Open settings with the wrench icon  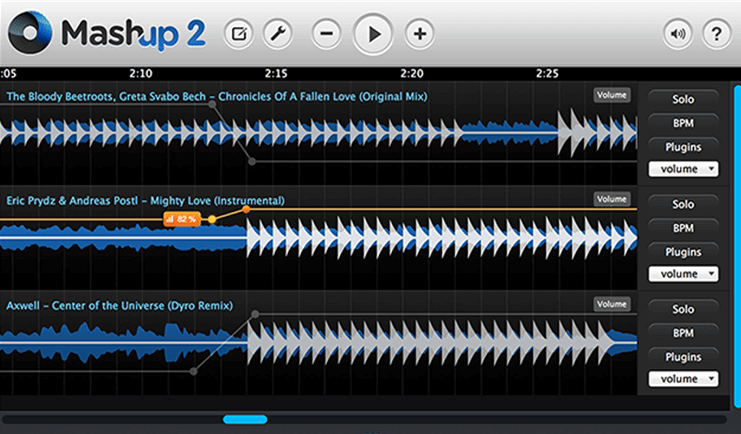tap(278, 34)
